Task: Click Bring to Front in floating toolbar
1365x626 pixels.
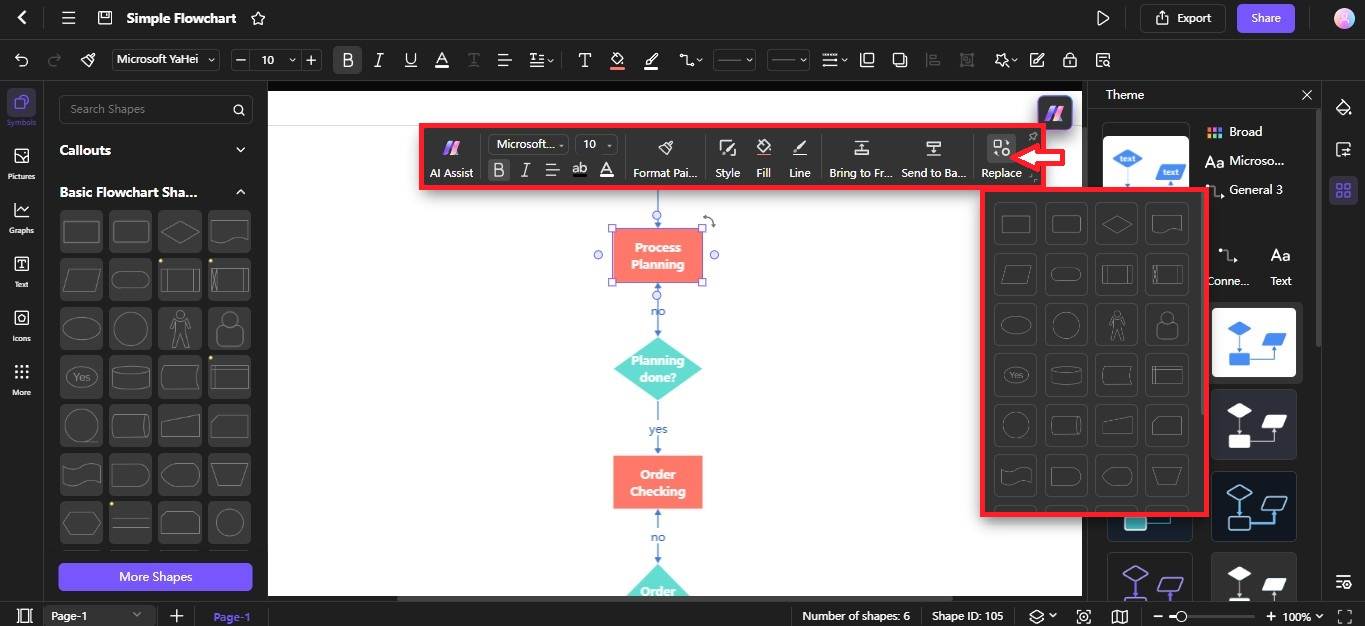Action: click(x=860, y=158)
